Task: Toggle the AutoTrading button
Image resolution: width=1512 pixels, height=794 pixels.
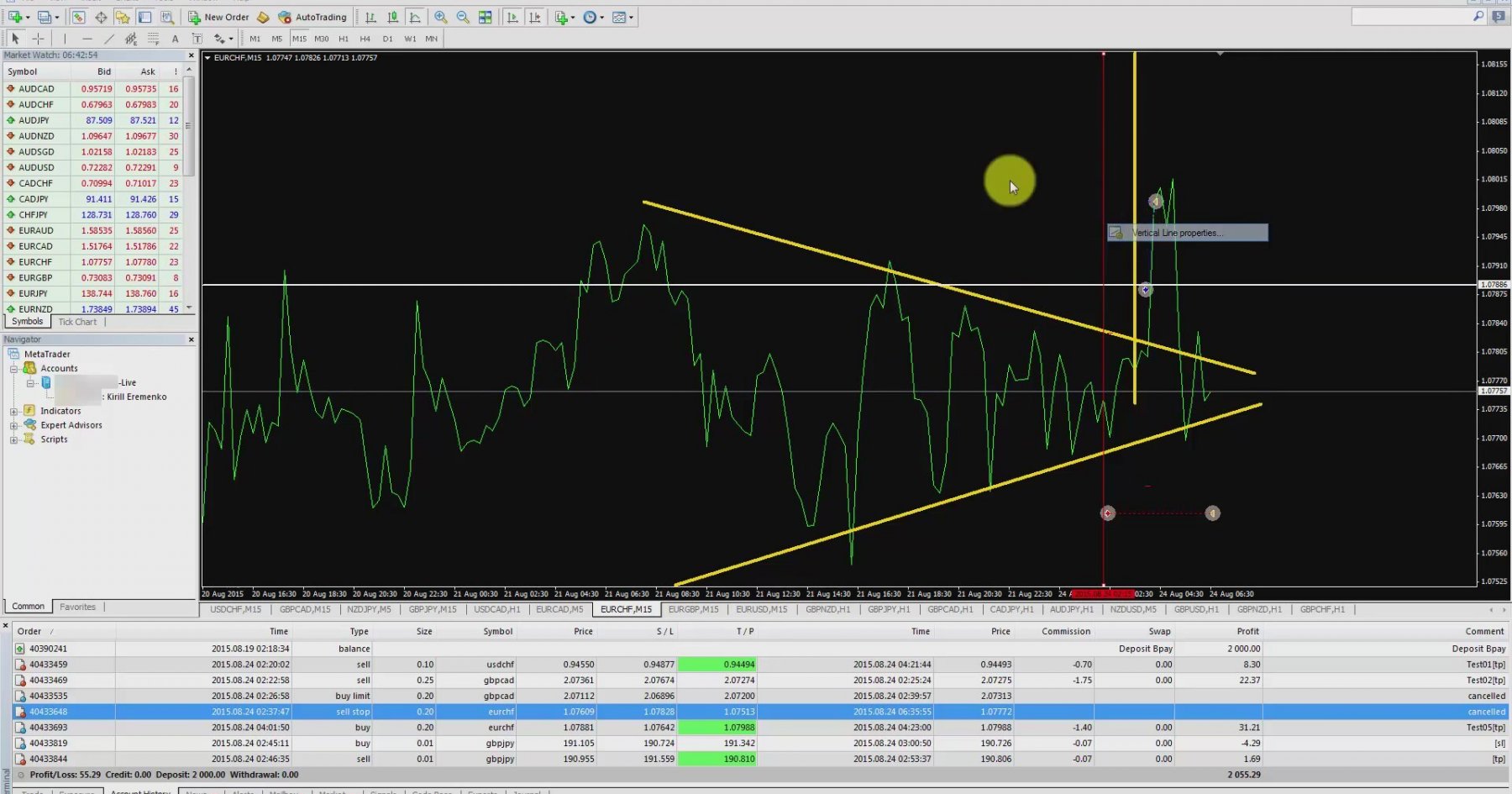Action: pyautogui.click(x=312, y=17)
